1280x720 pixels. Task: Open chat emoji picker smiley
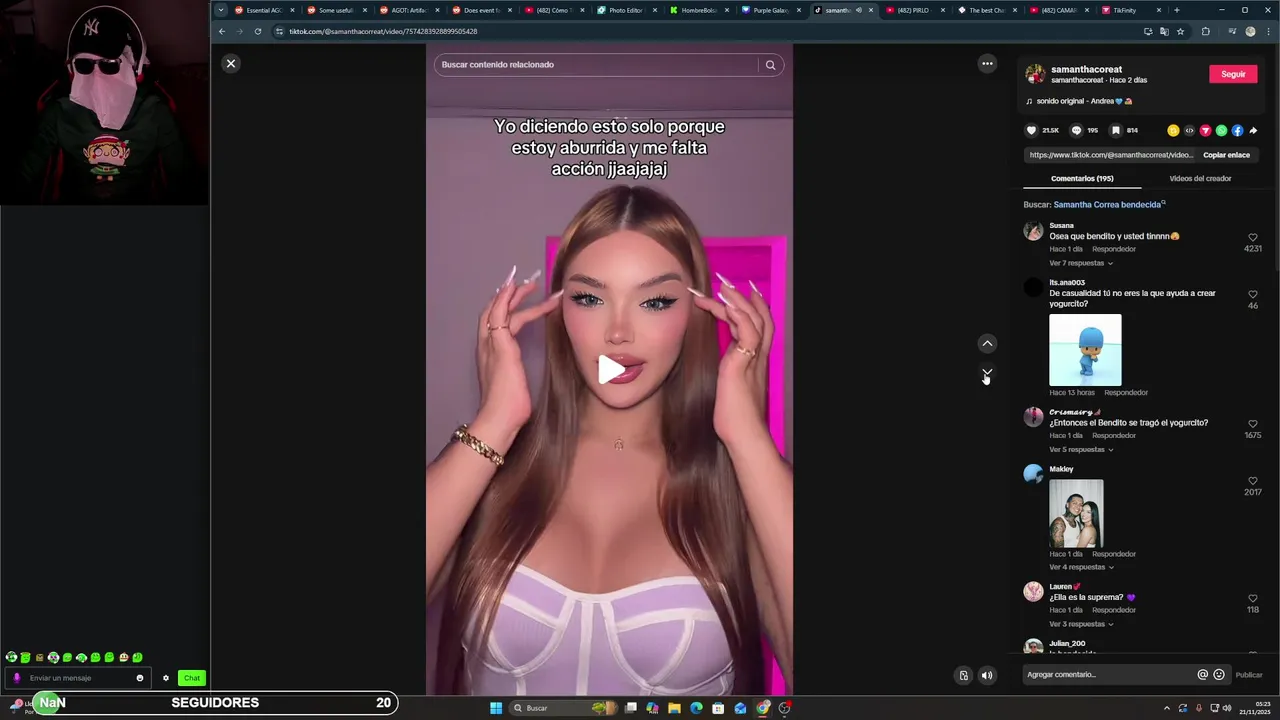pos(140,678)
